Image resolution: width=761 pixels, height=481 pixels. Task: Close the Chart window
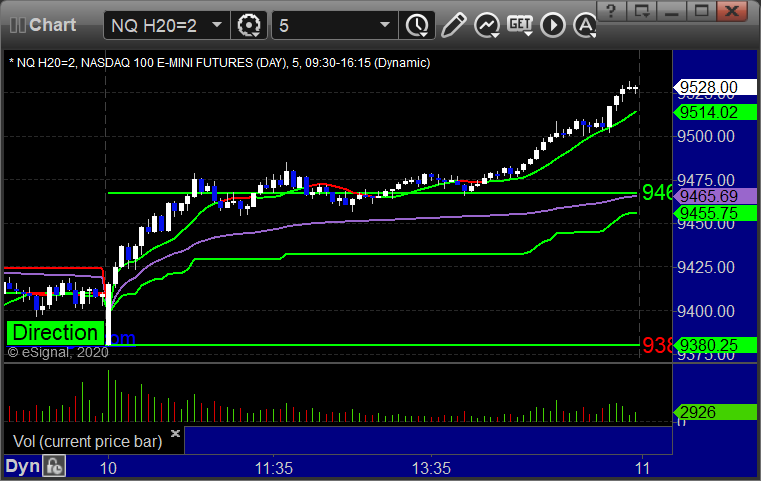[x=732, y=11]
